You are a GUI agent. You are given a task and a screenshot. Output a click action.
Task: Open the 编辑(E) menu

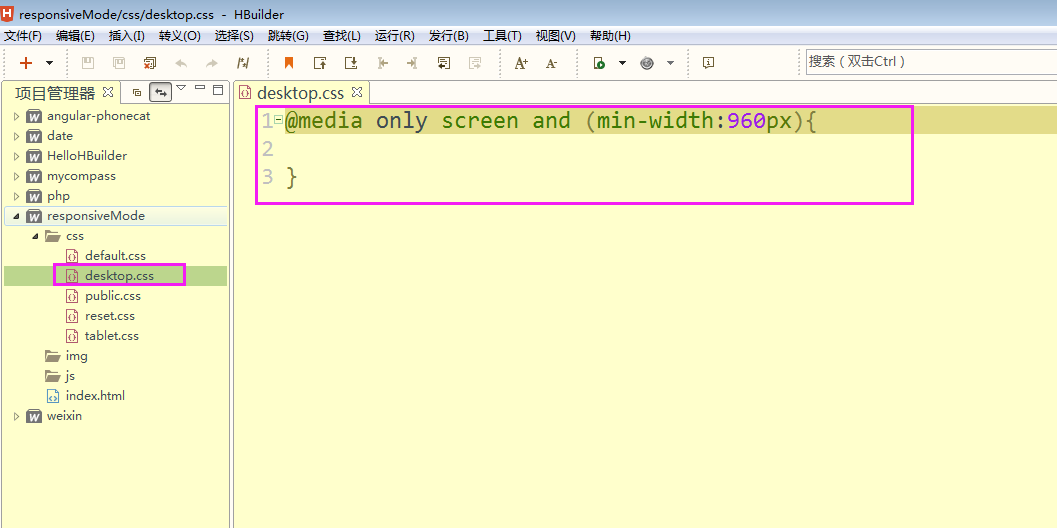(75, 36)
